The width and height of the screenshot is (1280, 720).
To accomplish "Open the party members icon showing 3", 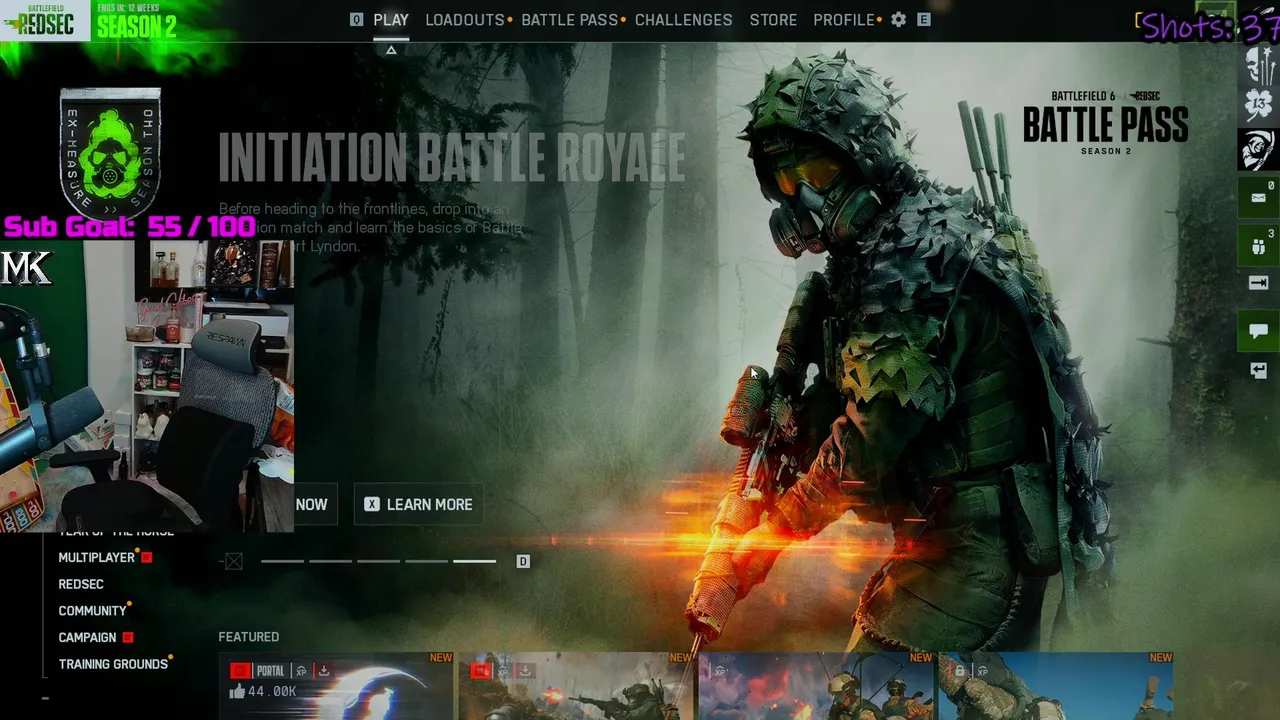I will point(1258,245).
